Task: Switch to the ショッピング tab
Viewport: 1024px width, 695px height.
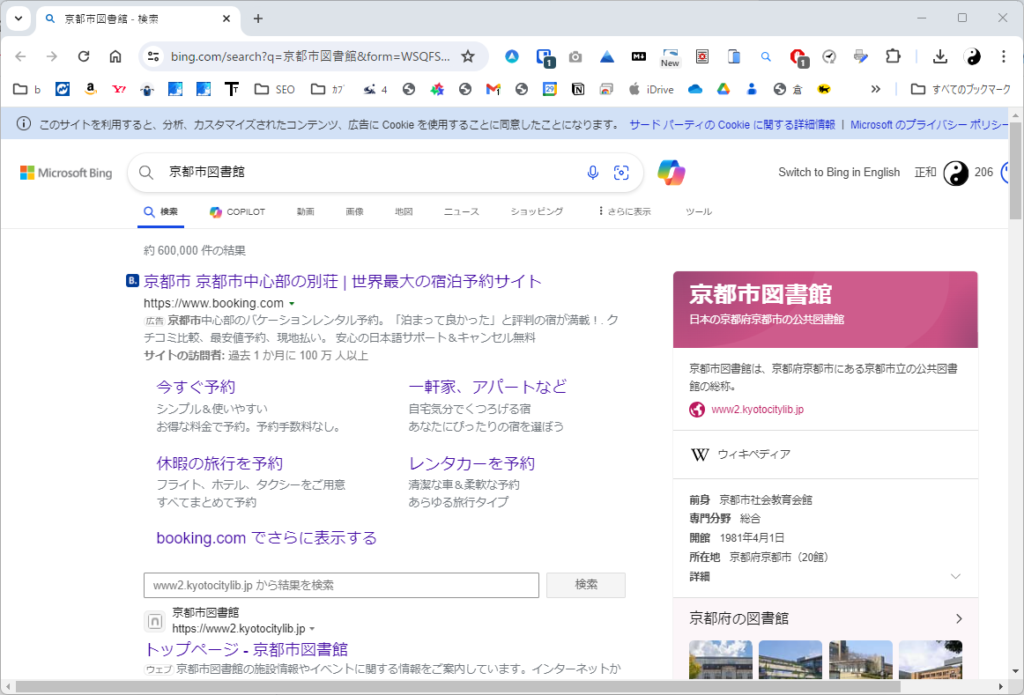Action: click(x=537, y=212)
